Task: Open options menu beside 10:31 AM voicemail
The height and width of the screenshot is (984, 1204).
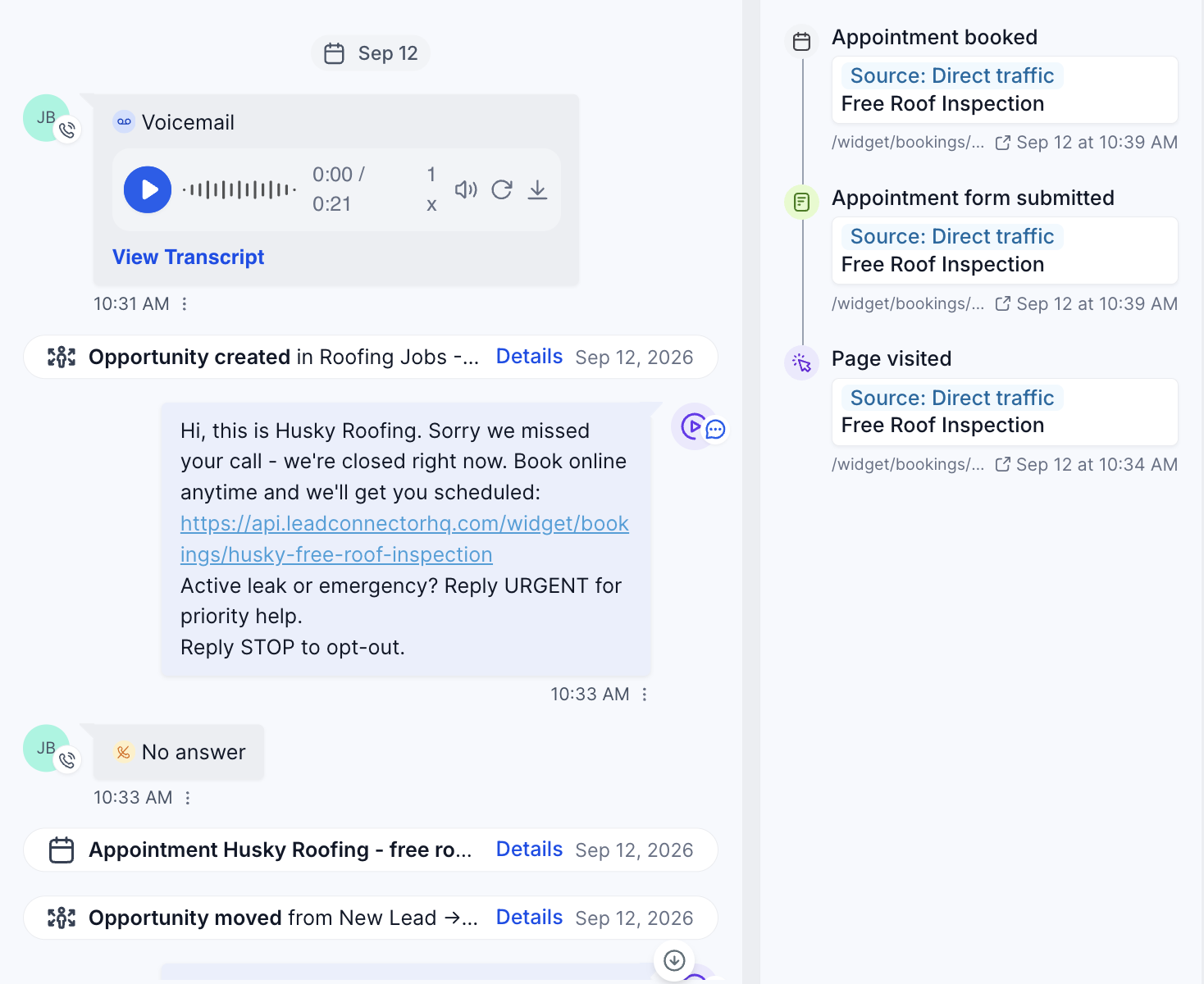Action: [x=185, y=304]
